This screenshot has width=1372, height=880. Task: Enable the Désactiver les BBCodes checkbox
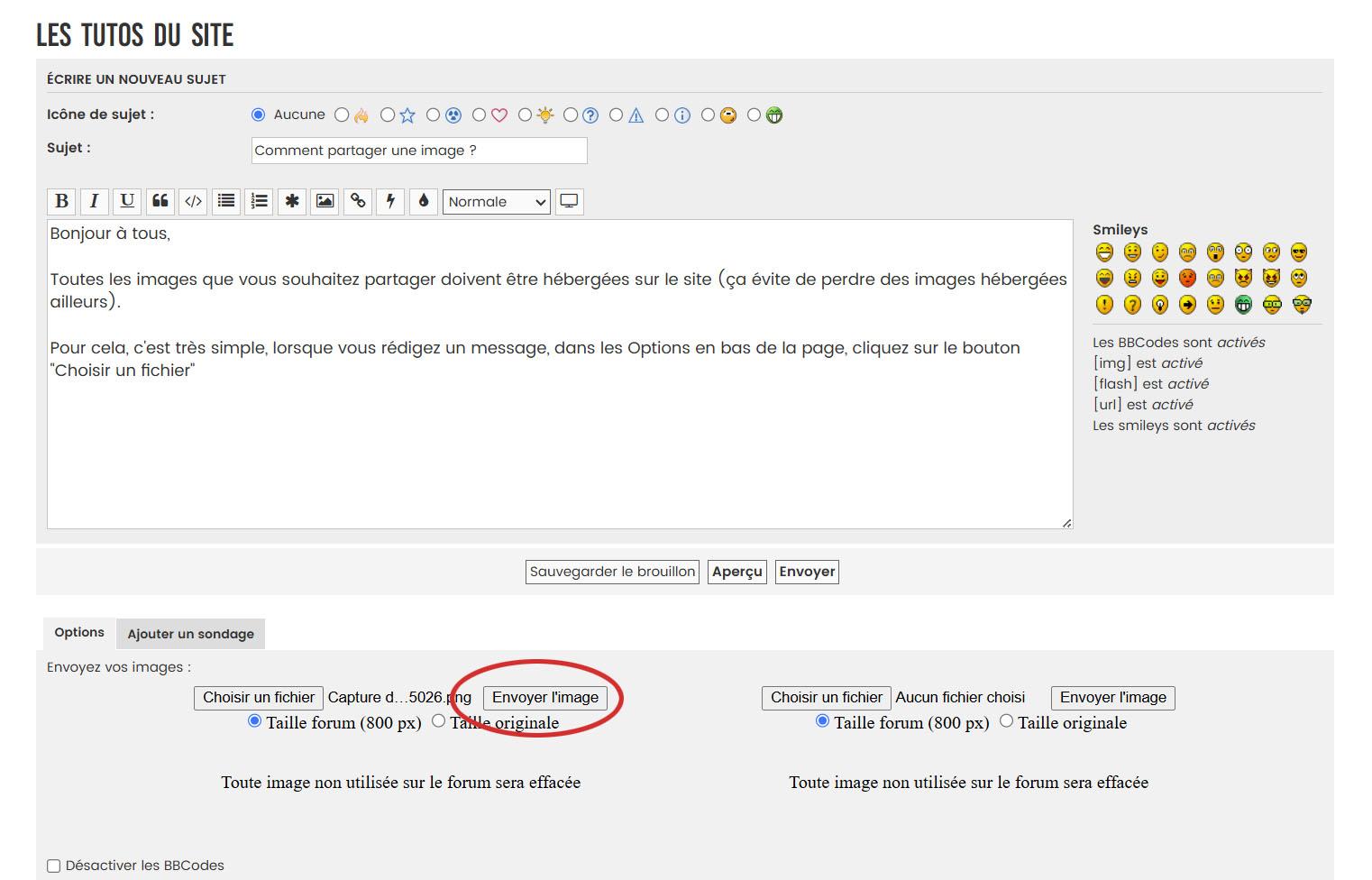coord(54,866)
